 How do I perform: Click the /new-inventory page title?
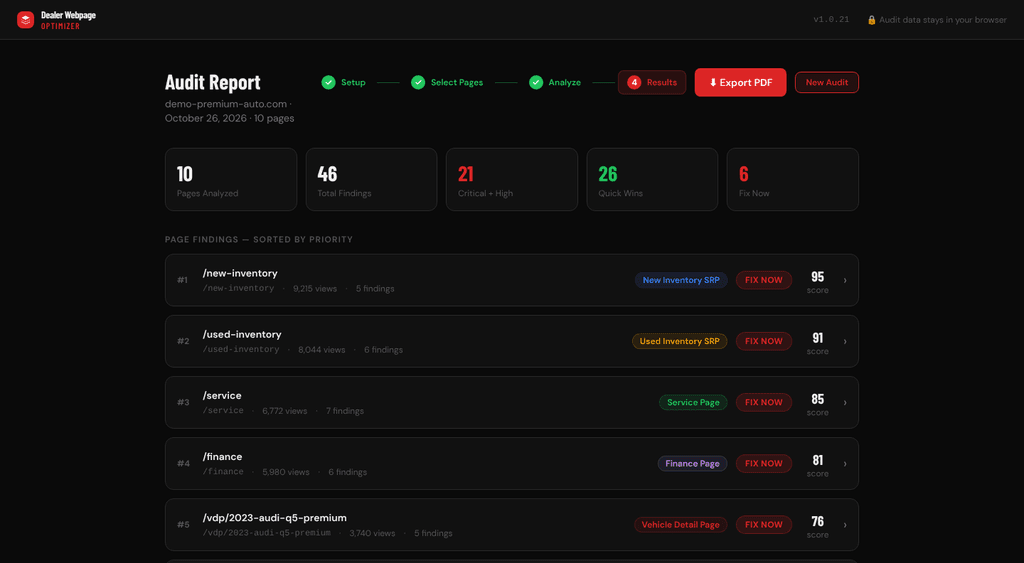[x=240, y=273]
